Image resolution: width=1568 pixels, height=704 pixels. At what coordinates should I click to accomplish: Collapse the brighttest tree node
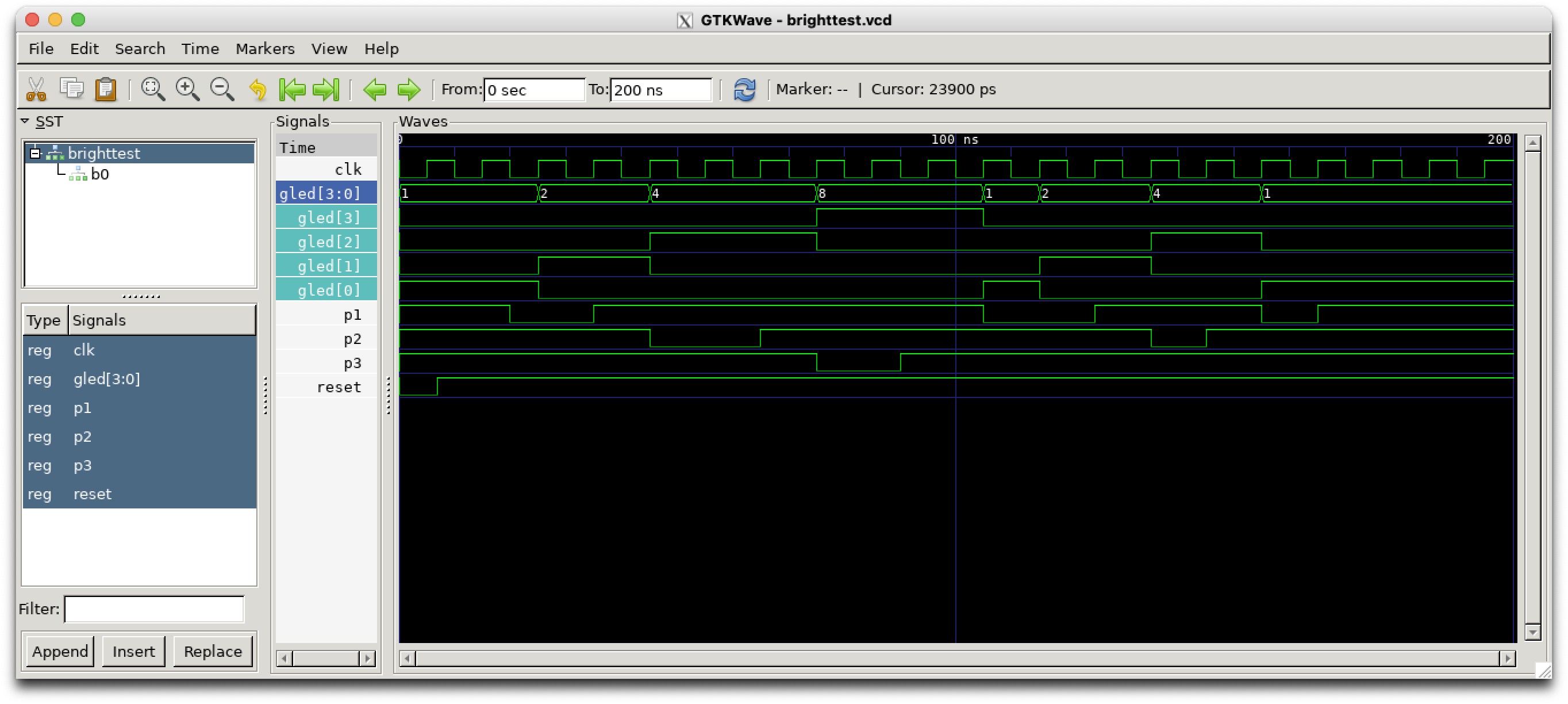(35, 153)
